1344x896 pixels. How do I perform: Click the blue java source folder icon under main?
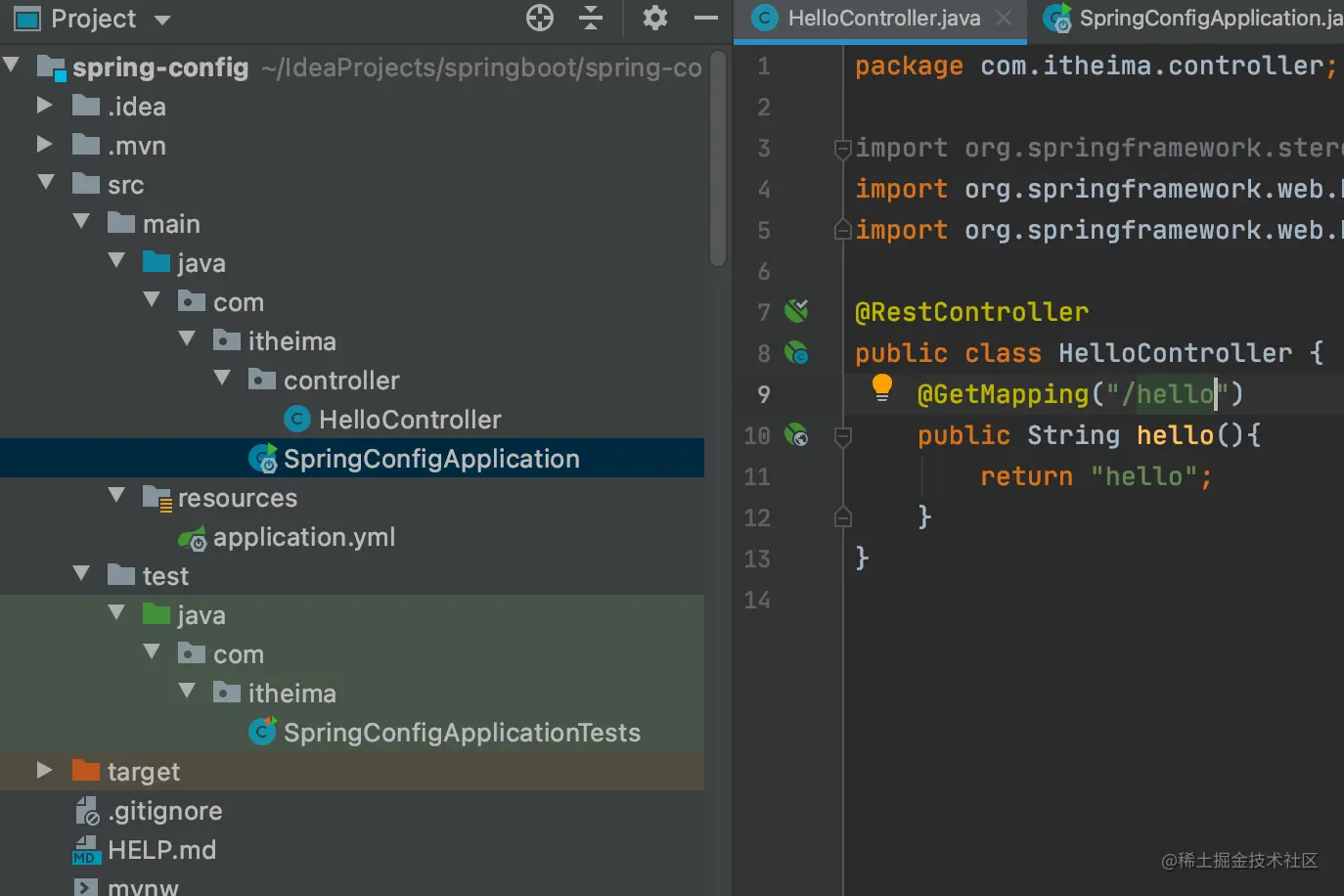[157, 262]
